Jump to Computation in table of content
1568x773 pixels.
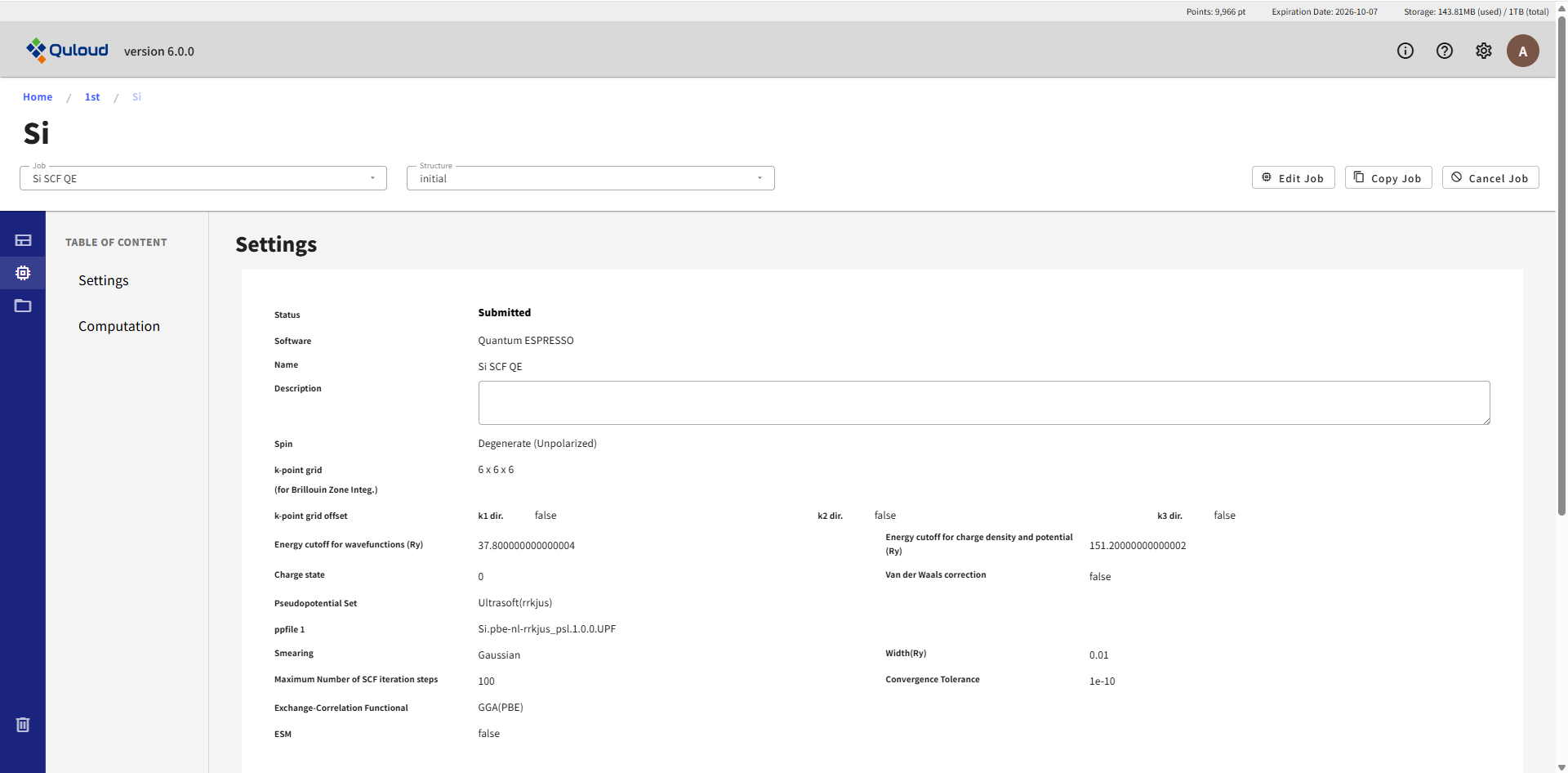click(119, 326)
